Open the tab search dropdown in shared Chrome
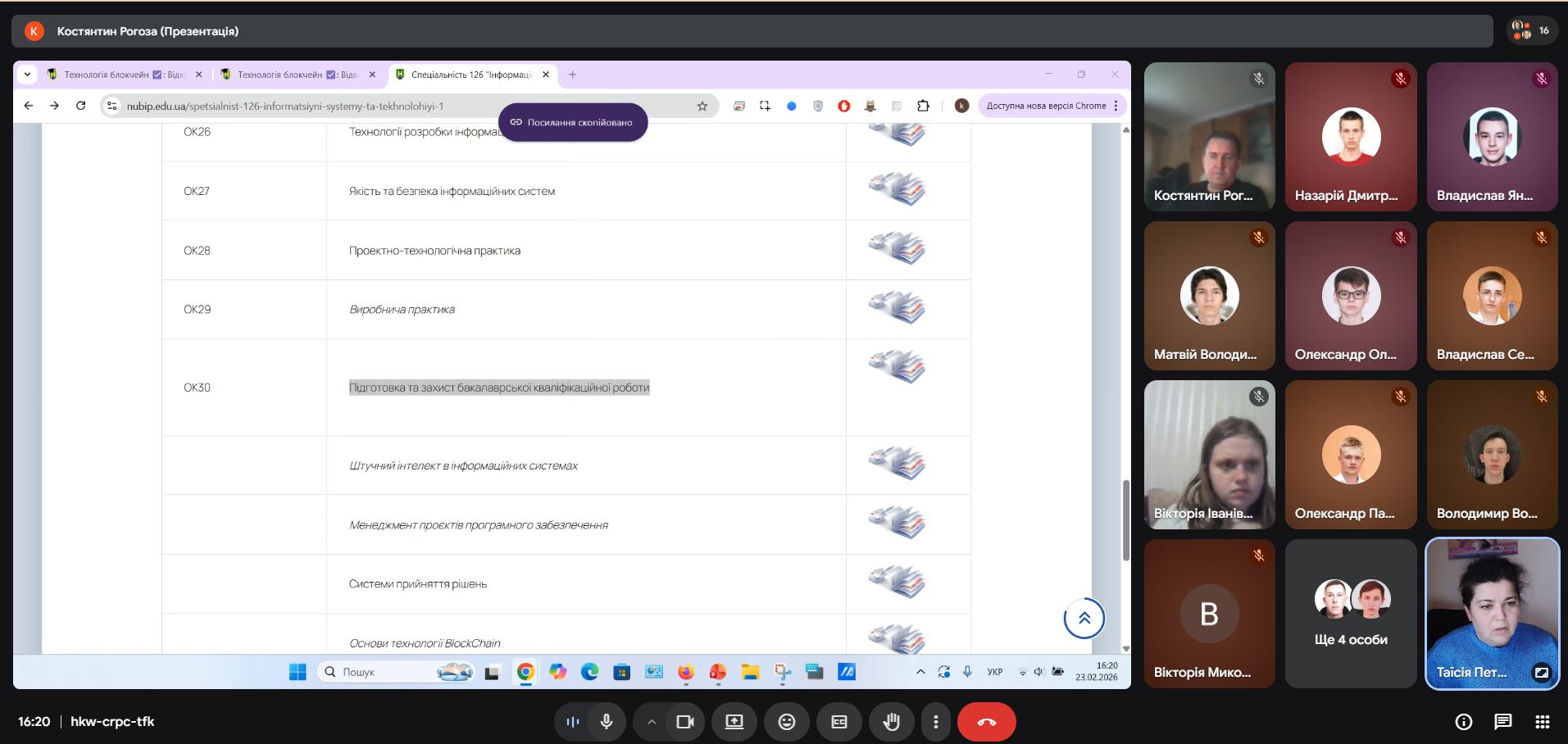Image resolution: width=1568 pixels, height=744 pixels. click(x=27, y=75)
